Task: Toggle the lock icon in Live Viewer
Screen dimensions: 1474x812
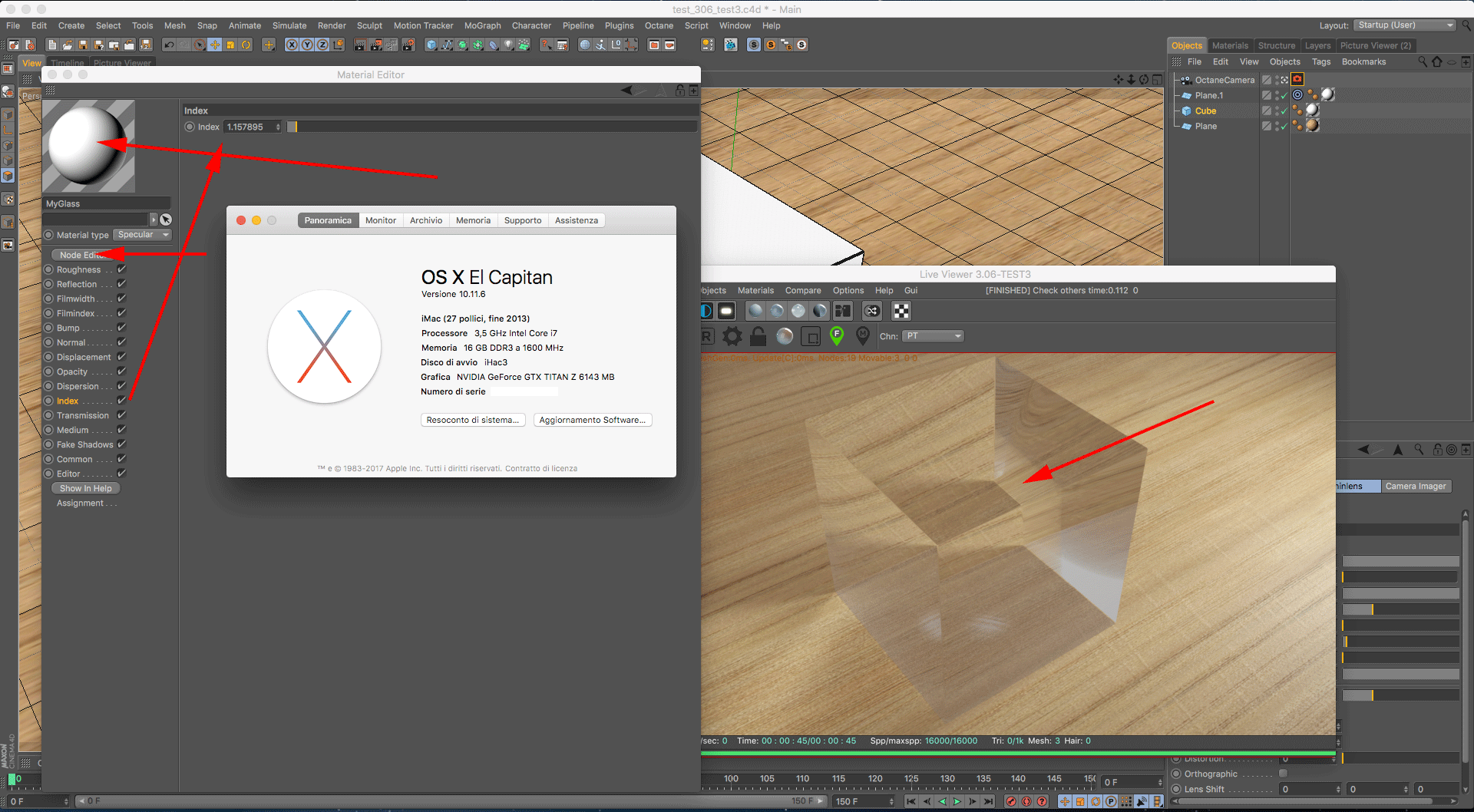Action: 758,336
